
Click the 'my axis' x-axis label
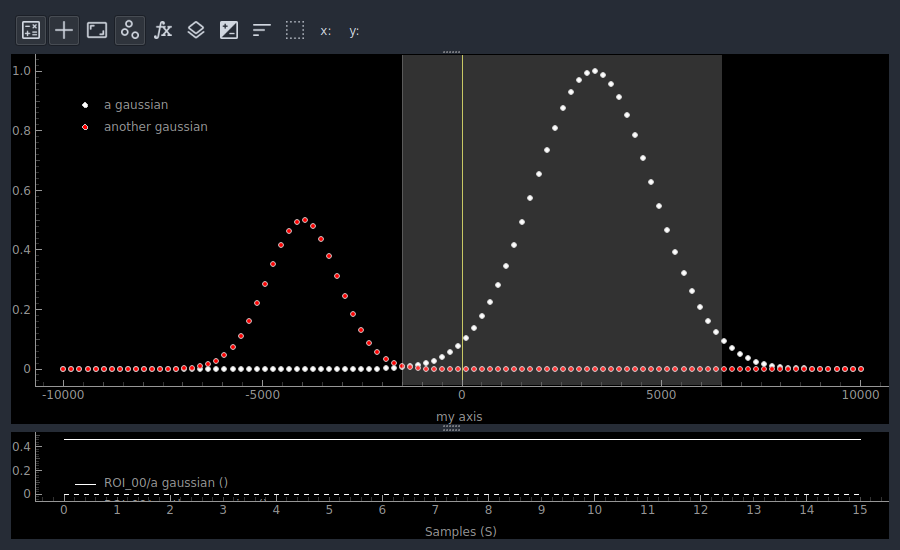459,417
